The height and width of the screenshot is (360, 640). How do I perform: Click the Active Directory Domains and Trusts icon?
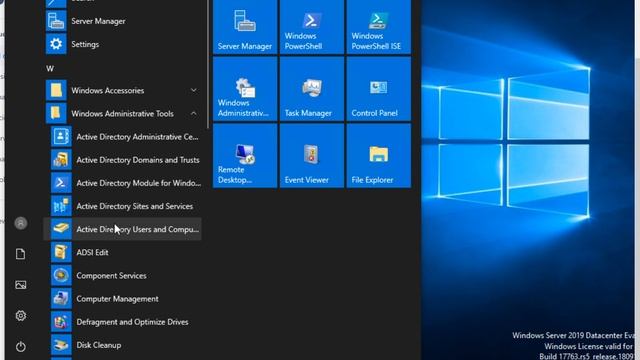click(61, 160)
